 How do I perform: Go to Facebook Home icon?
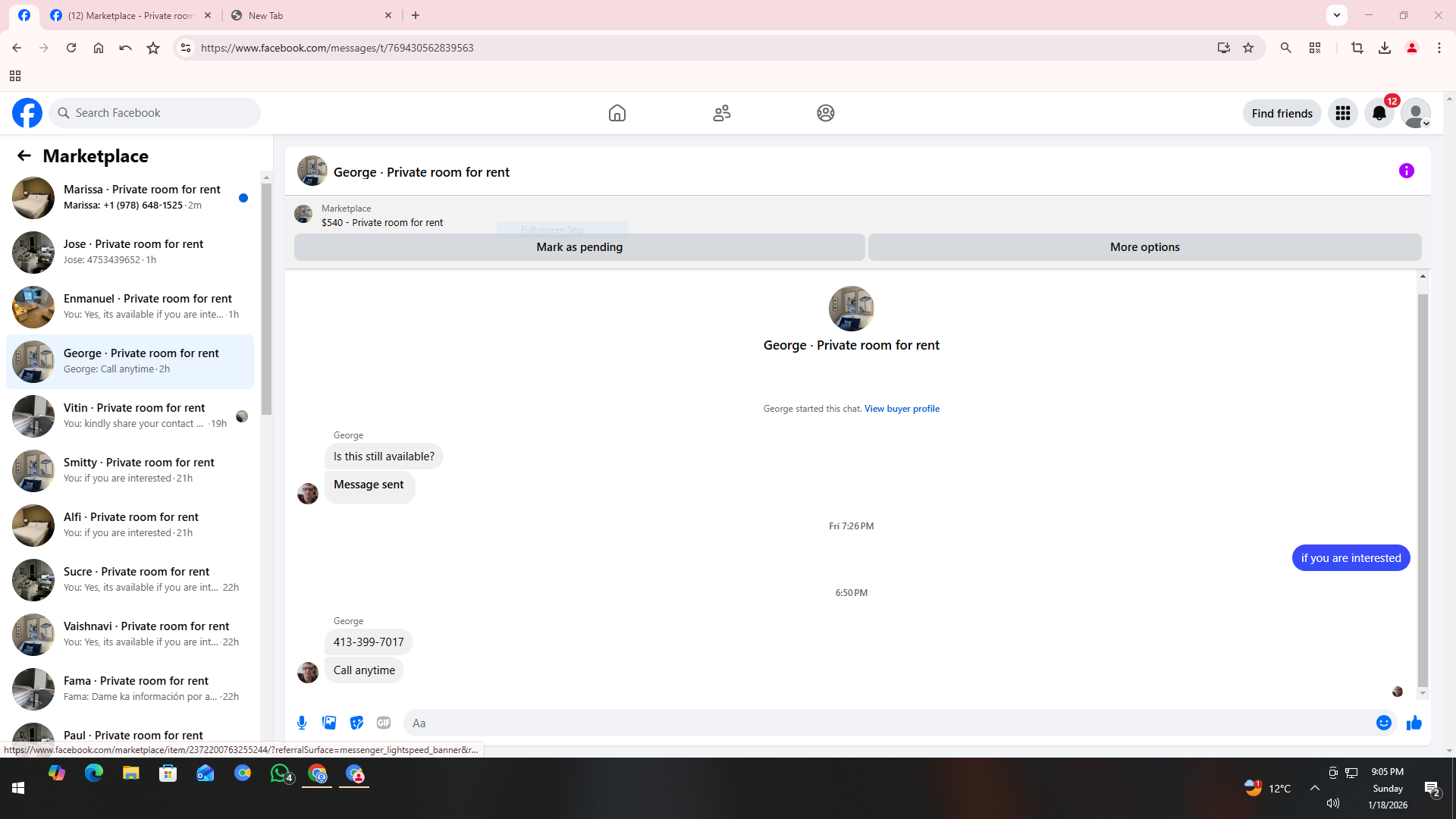[617, 113]
